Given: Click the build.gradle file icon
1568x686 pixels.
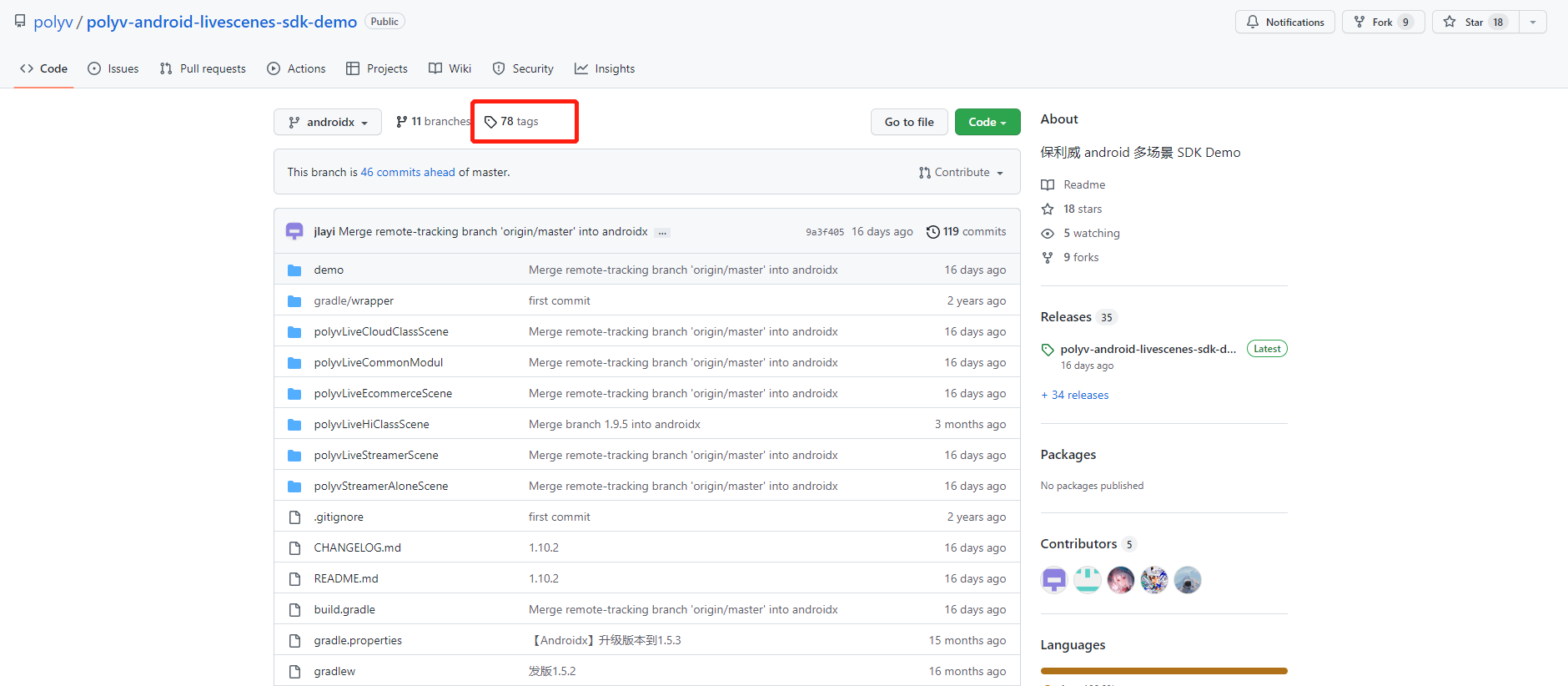Looking at the screenshot, I should pyautogui.click(x=294, y=609).
